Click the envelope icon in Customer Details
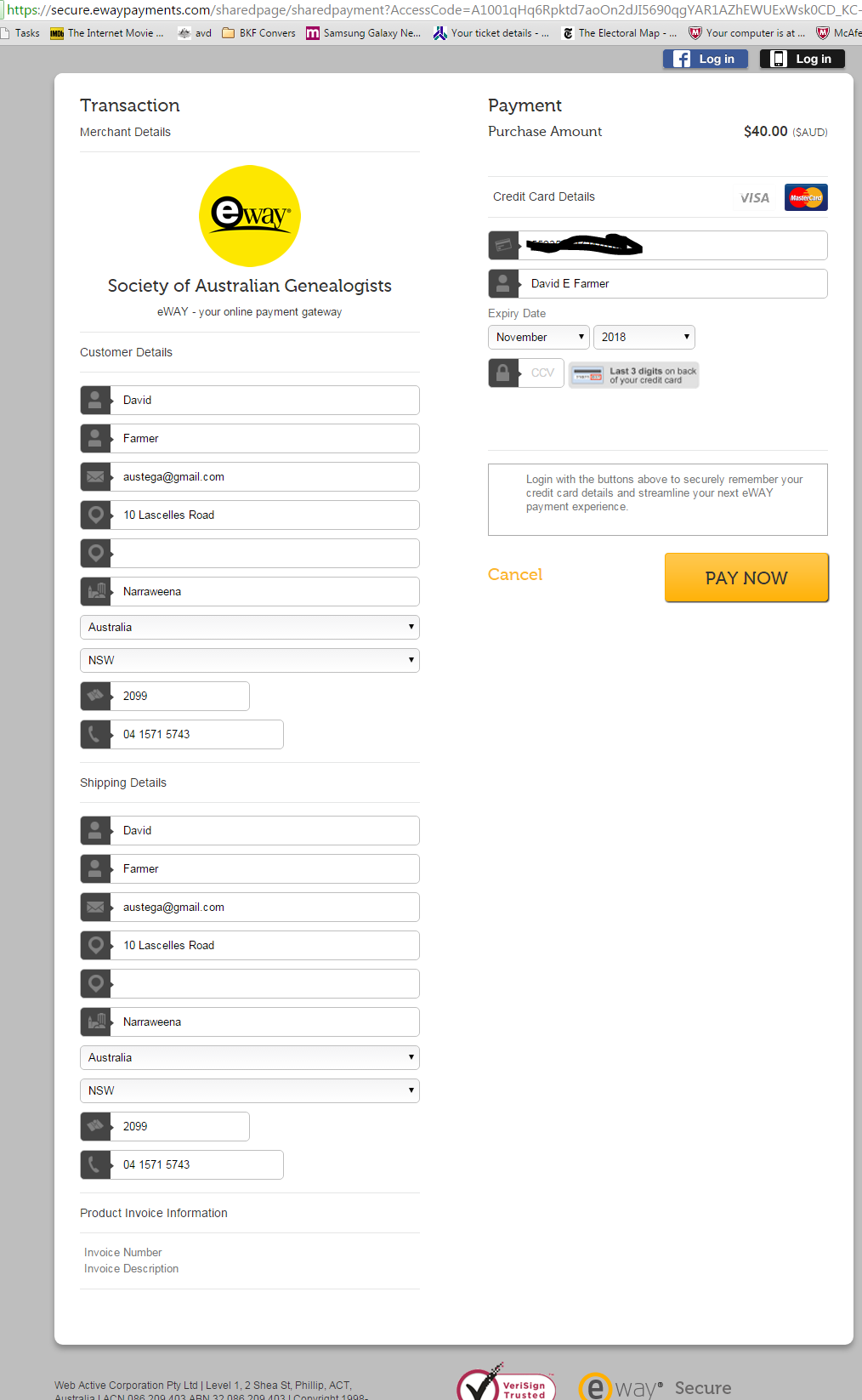This screenshot has width=862, height=1400. tap(95, 477)
